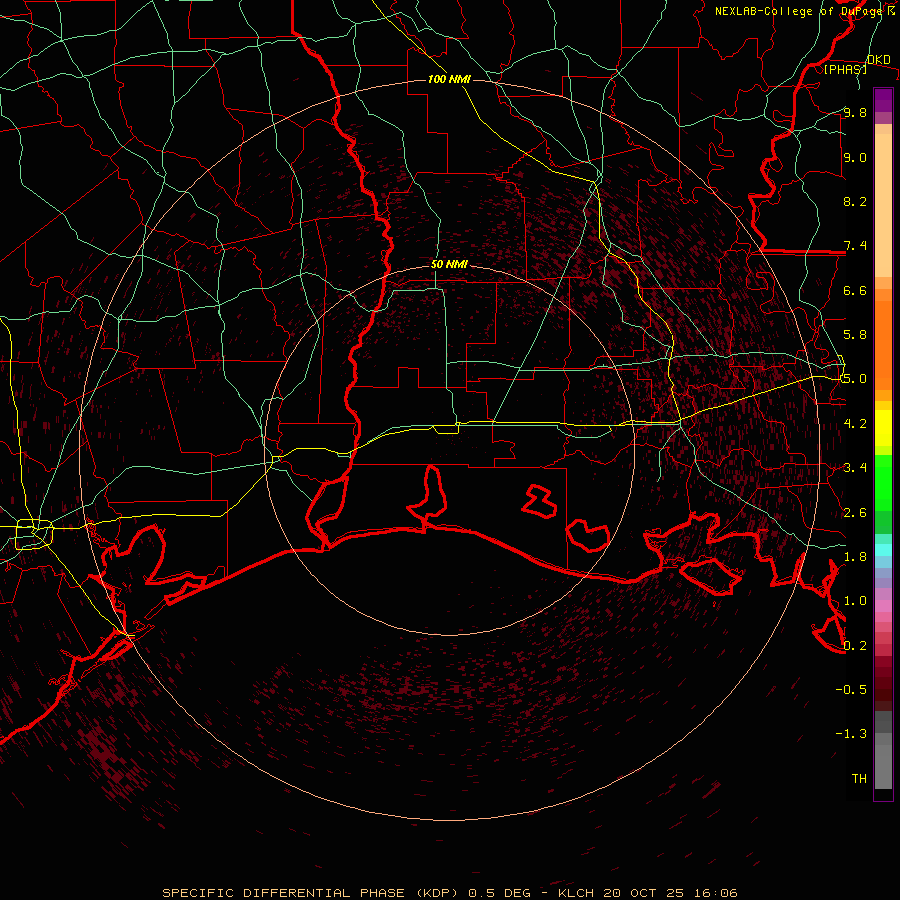The height and width of the screenshot is (900, 900).
Task: Click the 7.4 legend value
Action: [855, 246]
